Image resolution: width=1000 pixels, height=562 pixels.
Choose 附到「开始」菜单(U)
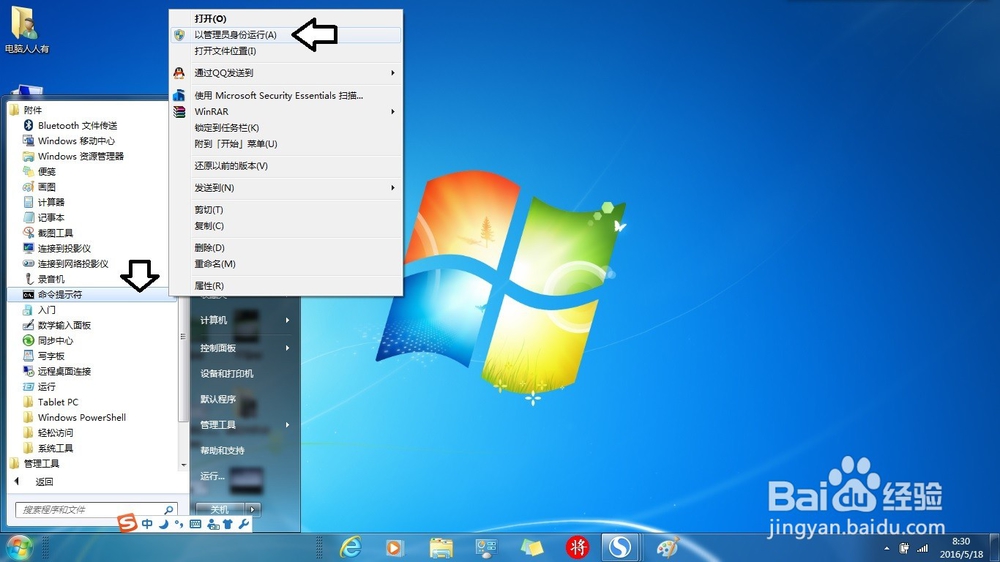click(286, 144)
